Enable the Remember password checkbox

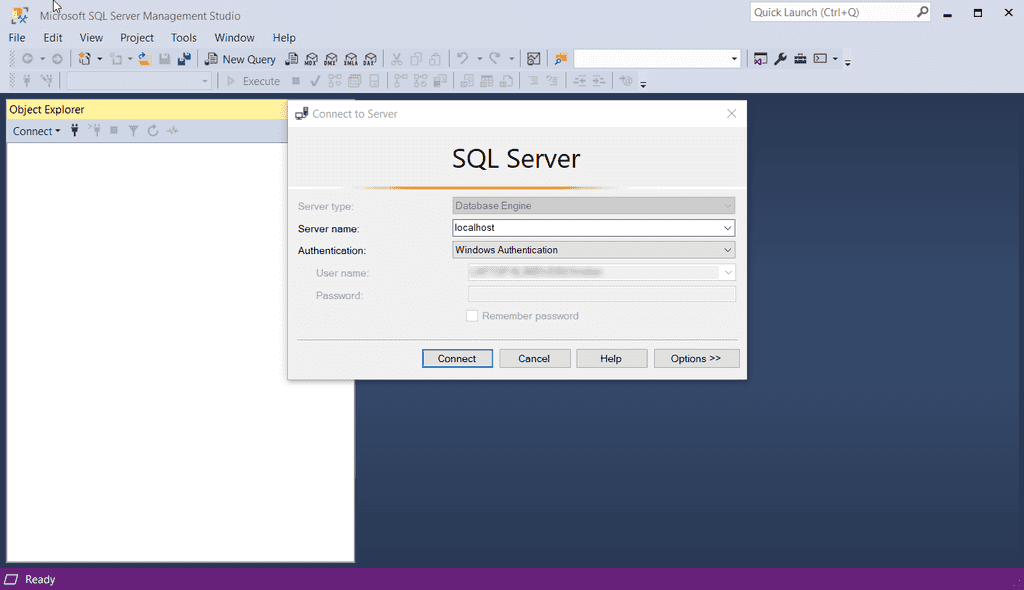point(472,315)
